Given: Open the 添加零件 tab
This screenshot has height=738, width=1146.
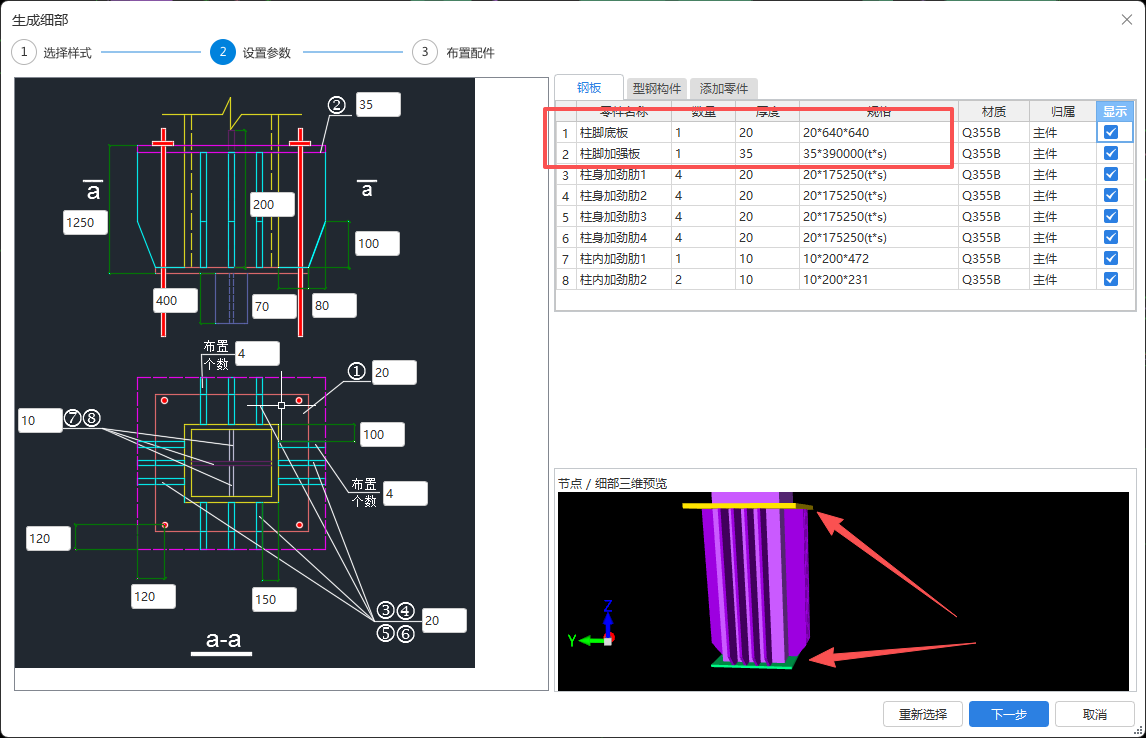Looking at the screenshot, I should [724, 88].
